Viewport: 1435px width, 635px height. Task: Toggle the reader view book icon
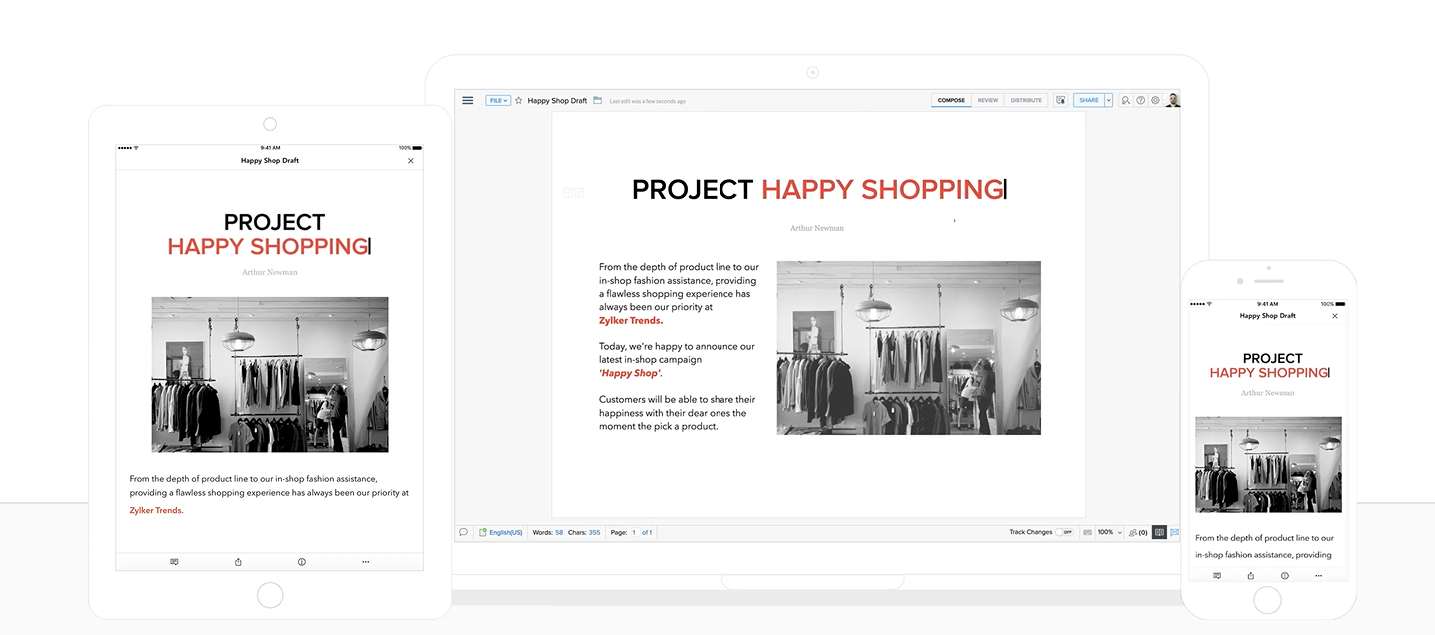[1159, 532]
